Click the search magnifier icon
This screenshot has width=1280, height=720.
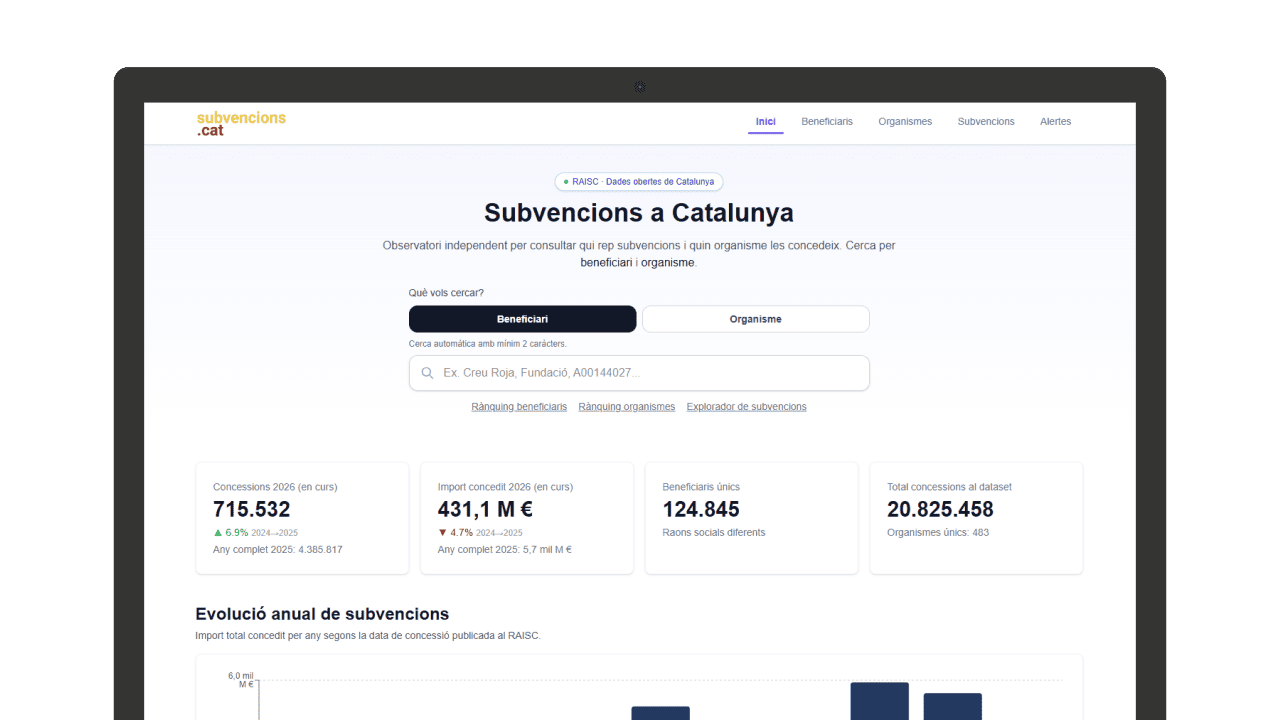(x=428, y=373)
